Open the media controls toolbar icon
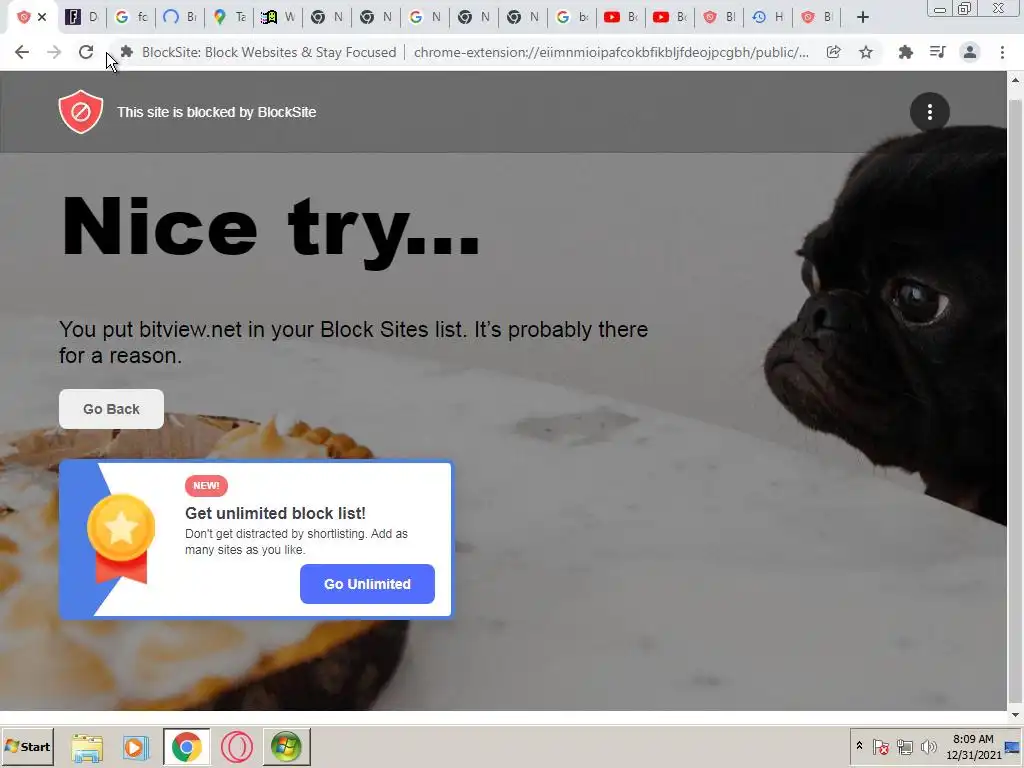The height and width of the screenshot is (768, 1024). 938,52
